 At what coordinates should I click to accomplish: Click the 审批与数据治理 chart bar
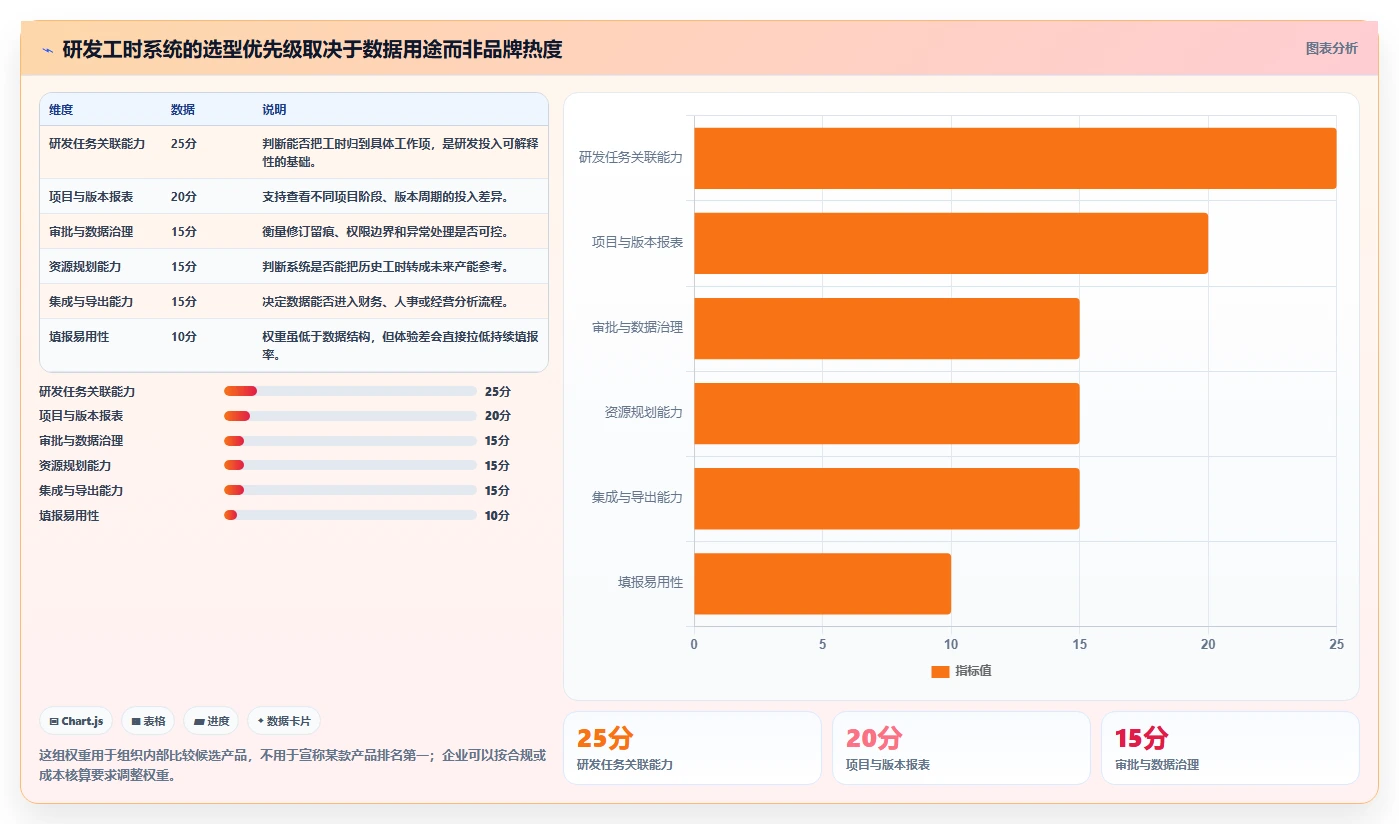[887, 328]
